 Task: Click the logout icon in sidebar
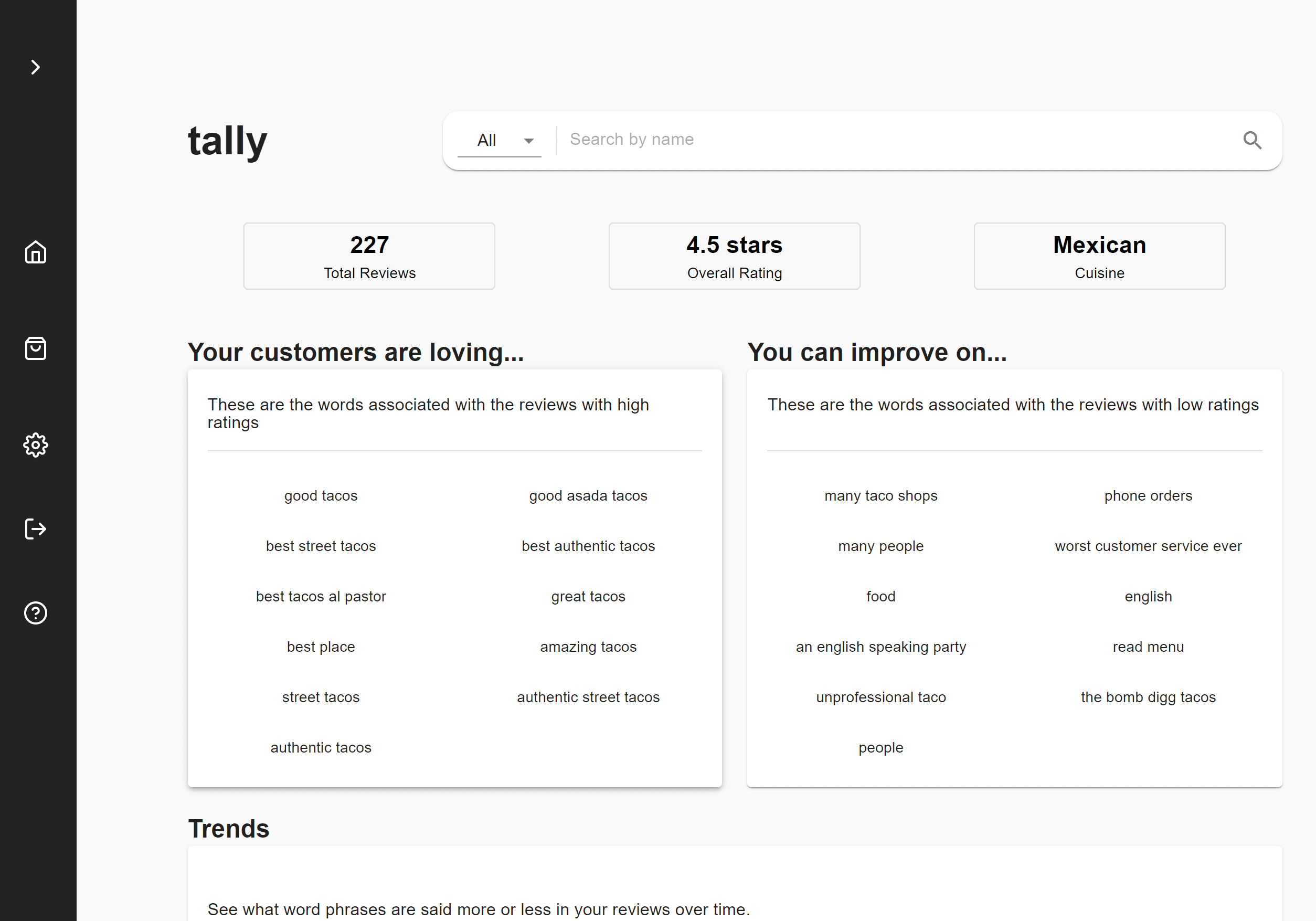36,528
